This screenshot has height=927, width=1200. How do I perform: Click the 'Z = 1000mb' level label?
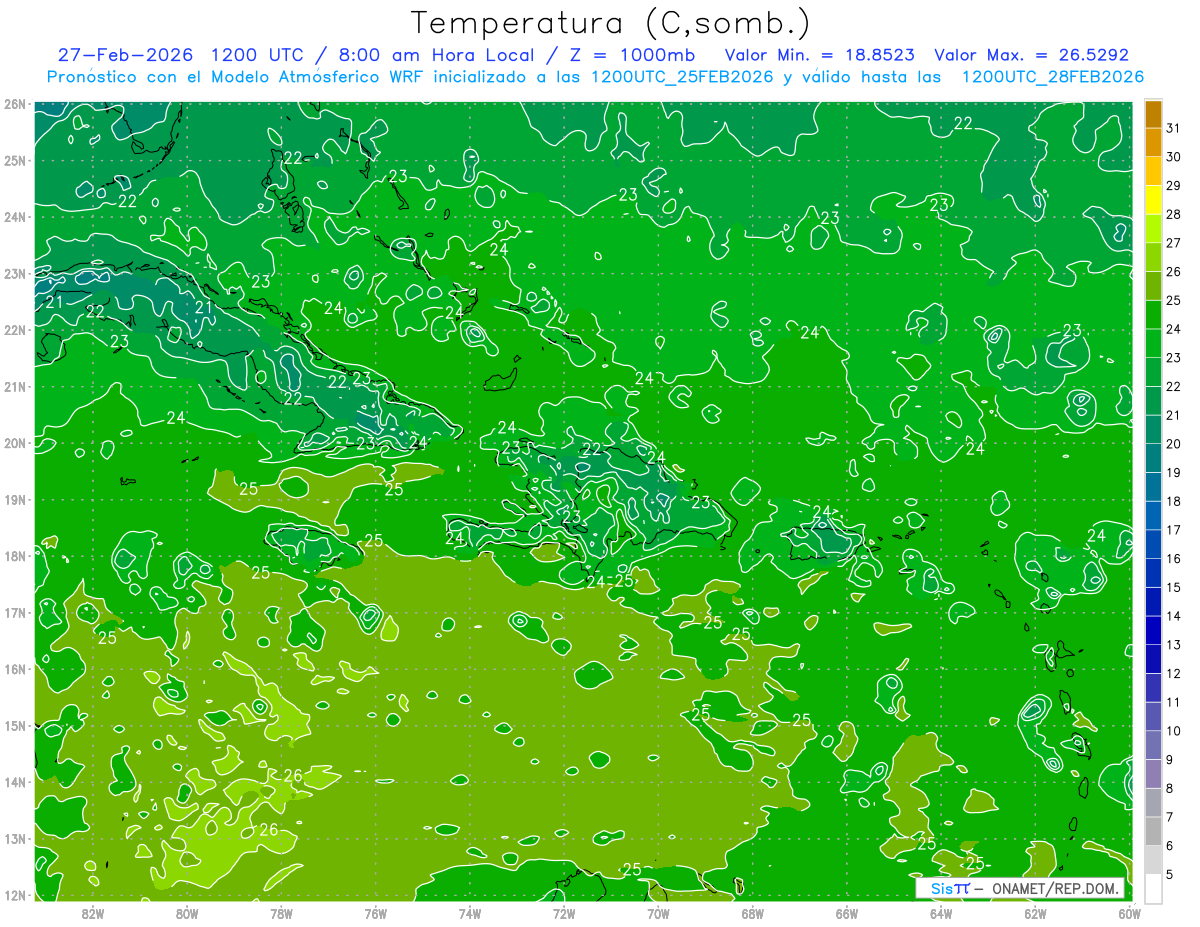(x=633, y=55)
